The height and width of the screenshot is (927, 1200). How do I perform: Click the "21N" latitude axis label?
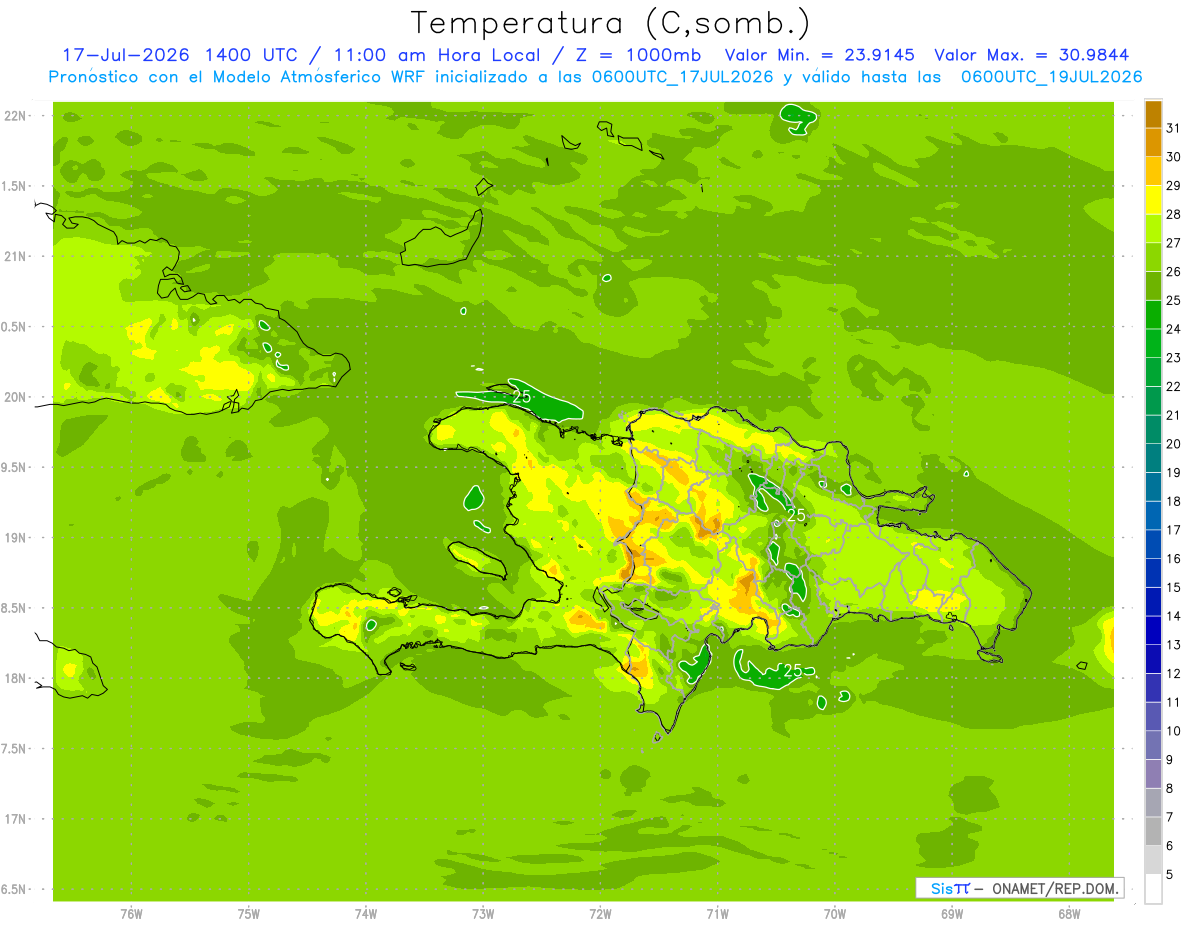(x=16, y=256)
